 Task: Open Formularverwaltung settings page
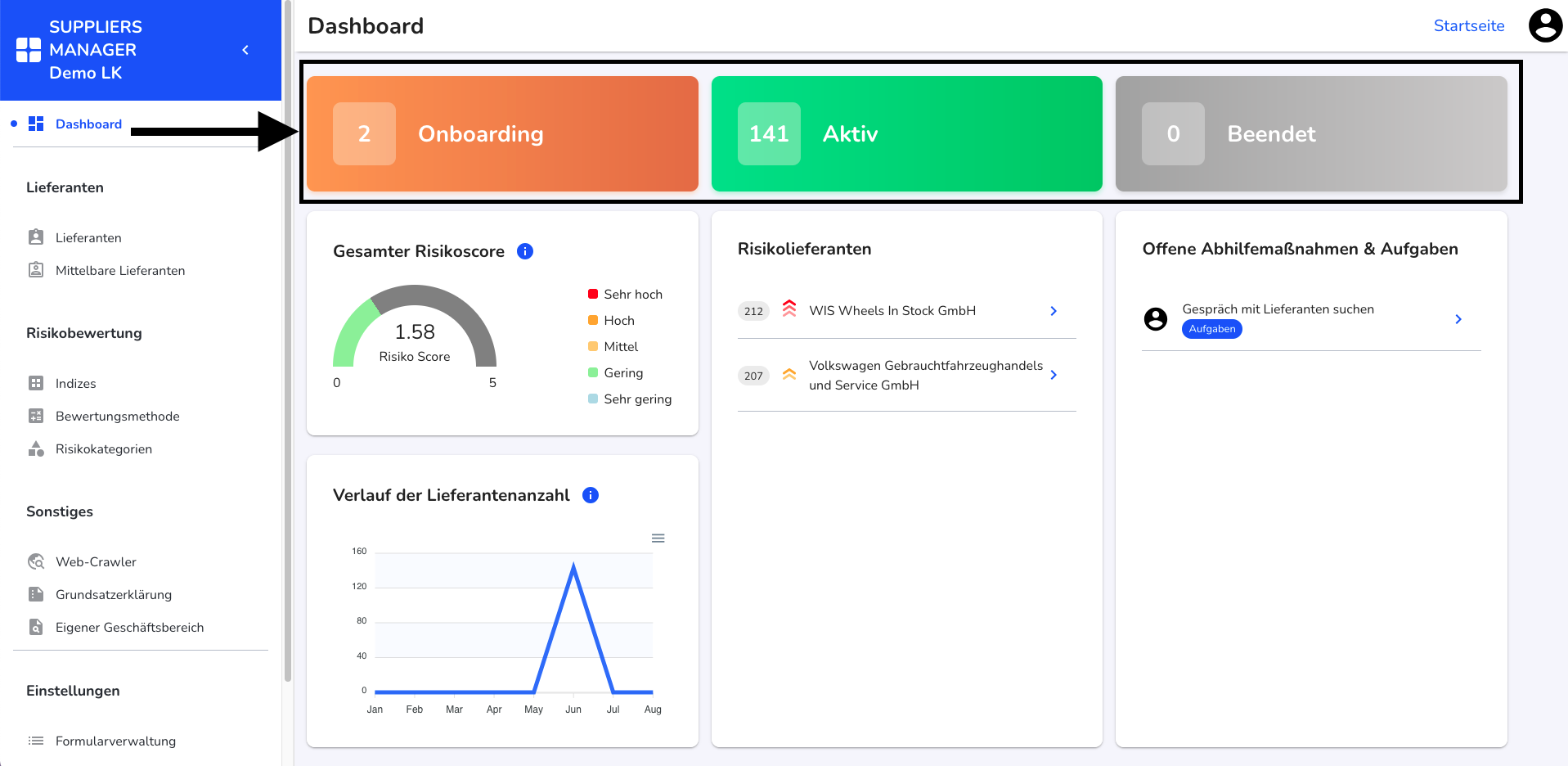(115, 741)
